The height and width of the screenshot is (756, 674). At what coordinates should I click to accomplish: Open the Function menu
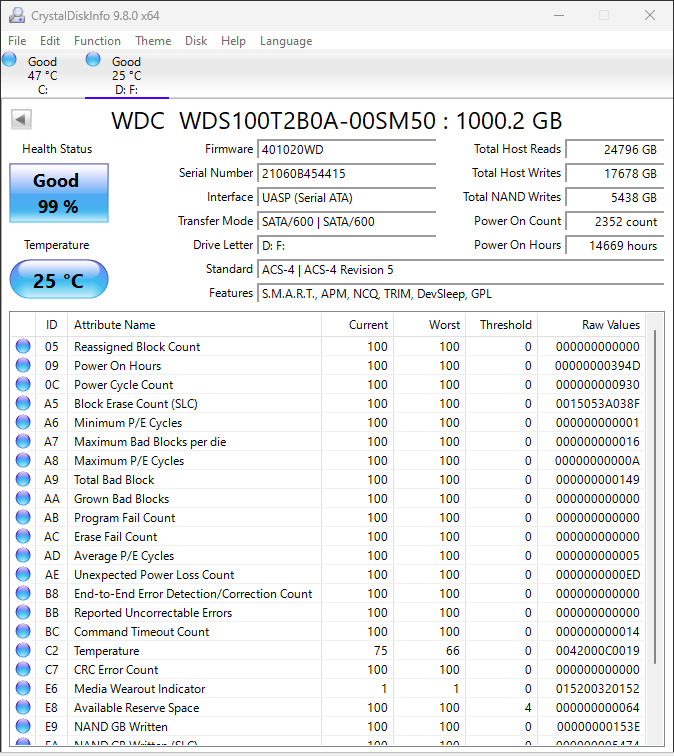tap(97, 41)
